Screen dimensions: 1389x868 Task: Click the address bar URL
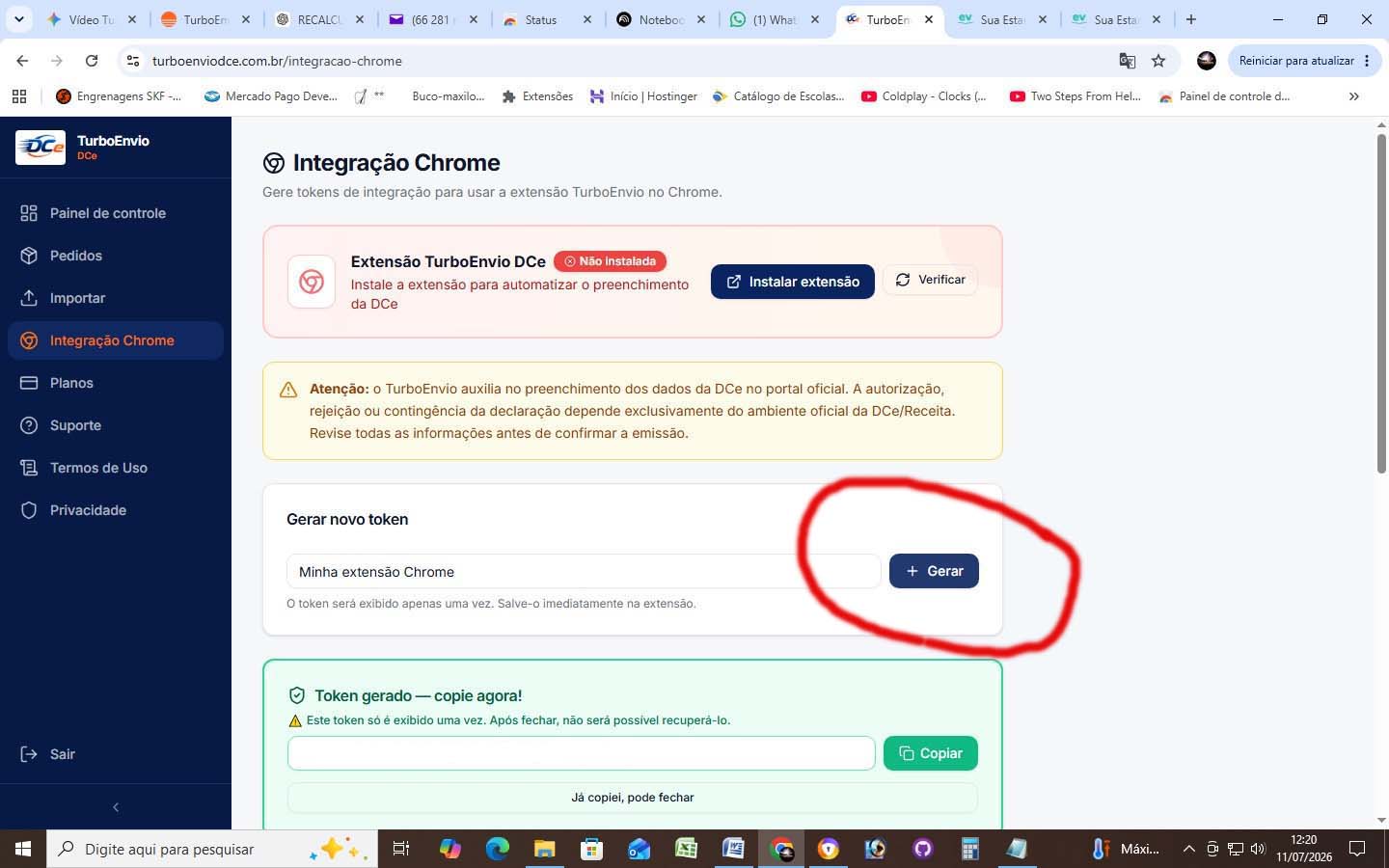coord(277,61)
